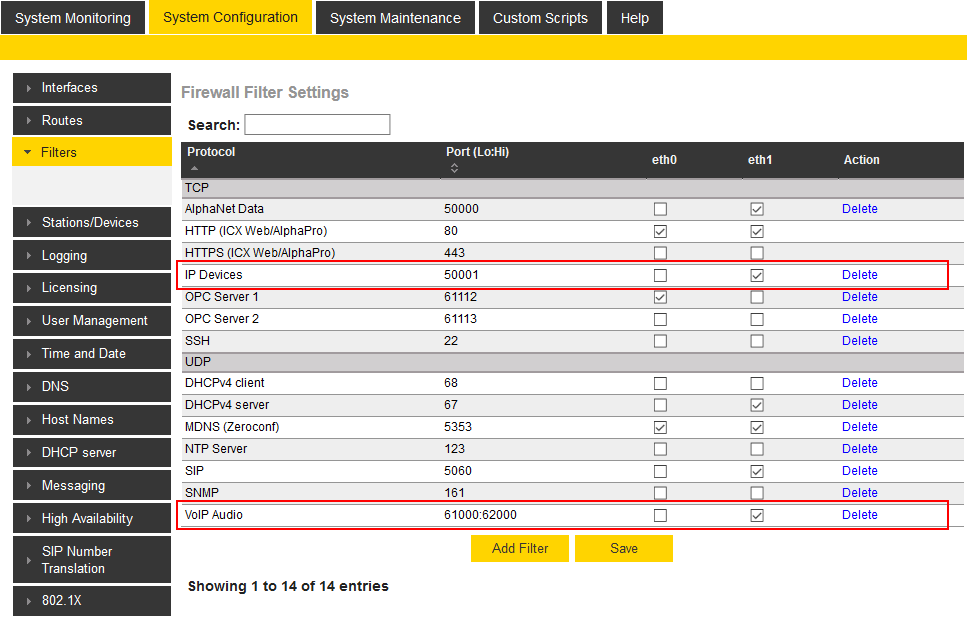Screen dimensions: 967x622
Task: Open the 802.1X sidebar item
Action: (x=62, y=601)
